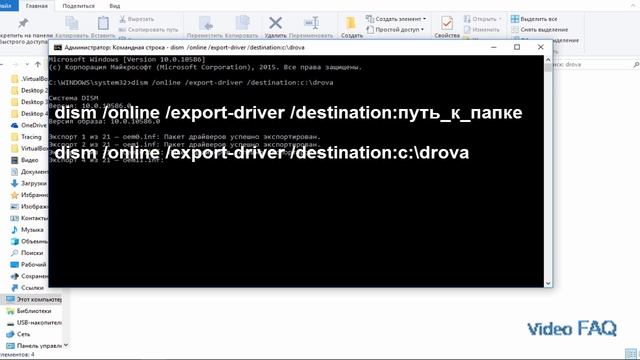Open Ссылки in the sidebar
The width and height of the screenshot is (640, 360).
point(27,288)
